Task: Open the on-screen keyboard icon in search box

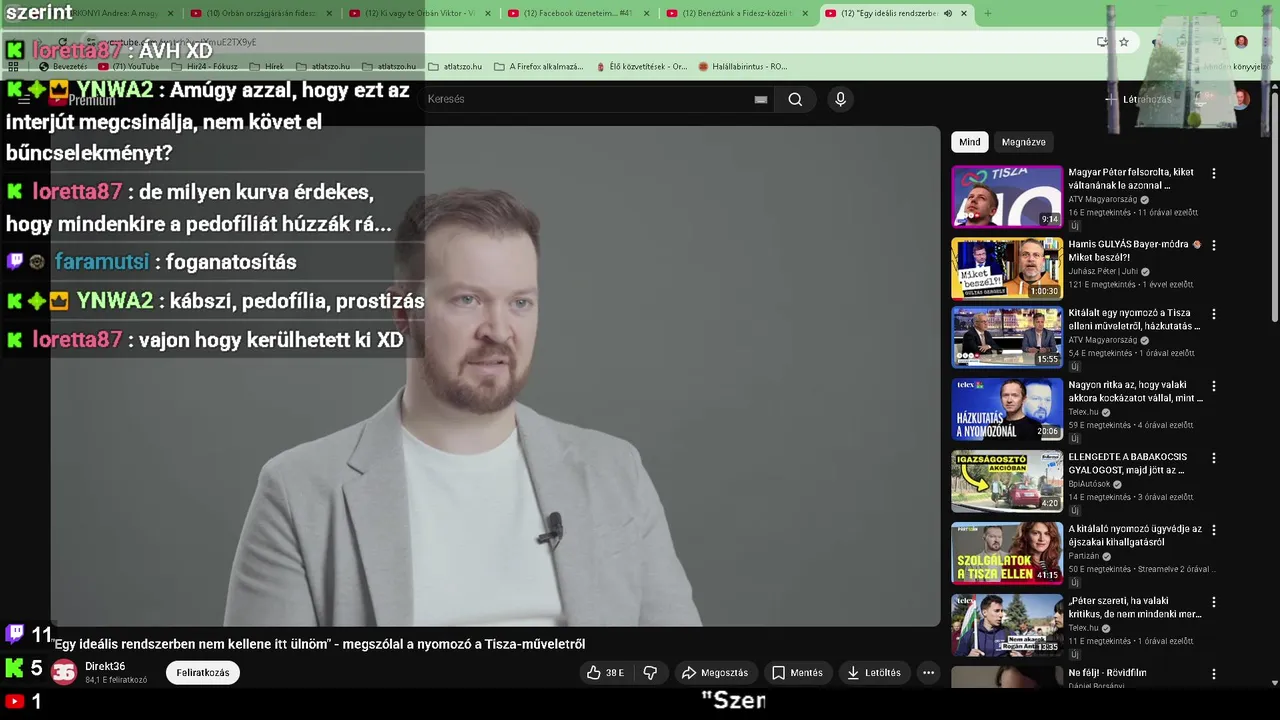Action: [x=761, y=99]
